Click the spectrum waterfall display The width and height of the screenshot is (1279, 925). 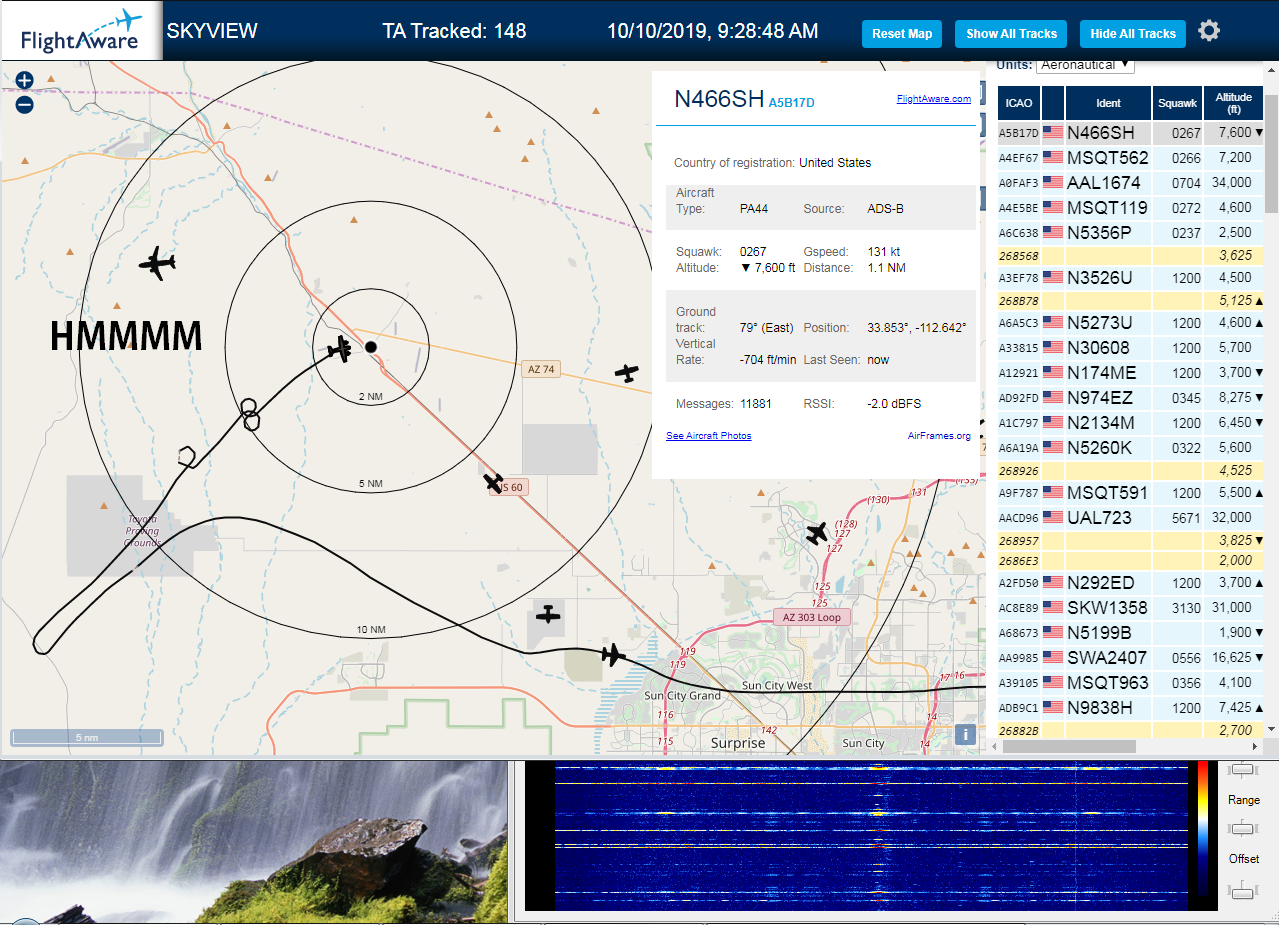coord(870,836)
